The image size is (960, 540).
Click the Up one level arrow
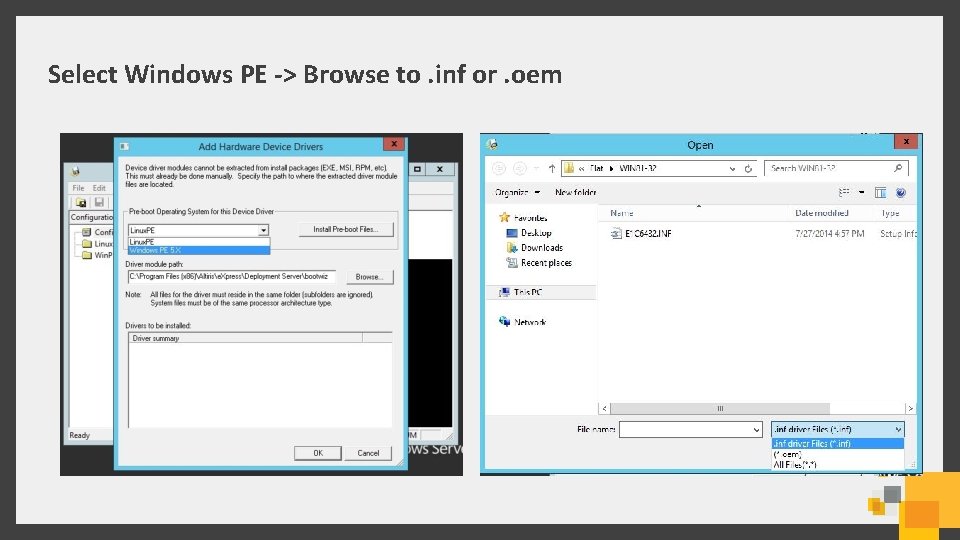[x=552, y=168]
